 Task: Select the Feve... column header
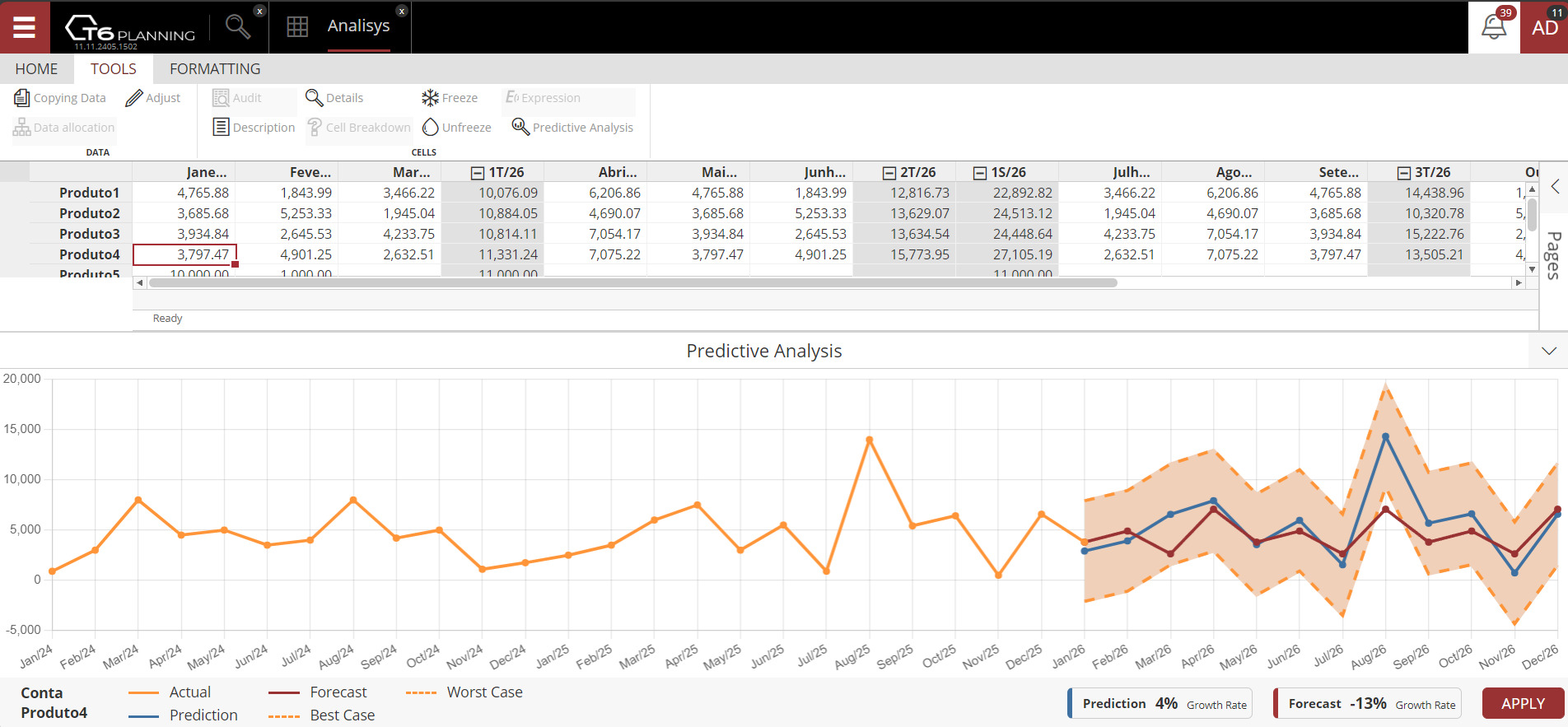(x=287, y=172)
